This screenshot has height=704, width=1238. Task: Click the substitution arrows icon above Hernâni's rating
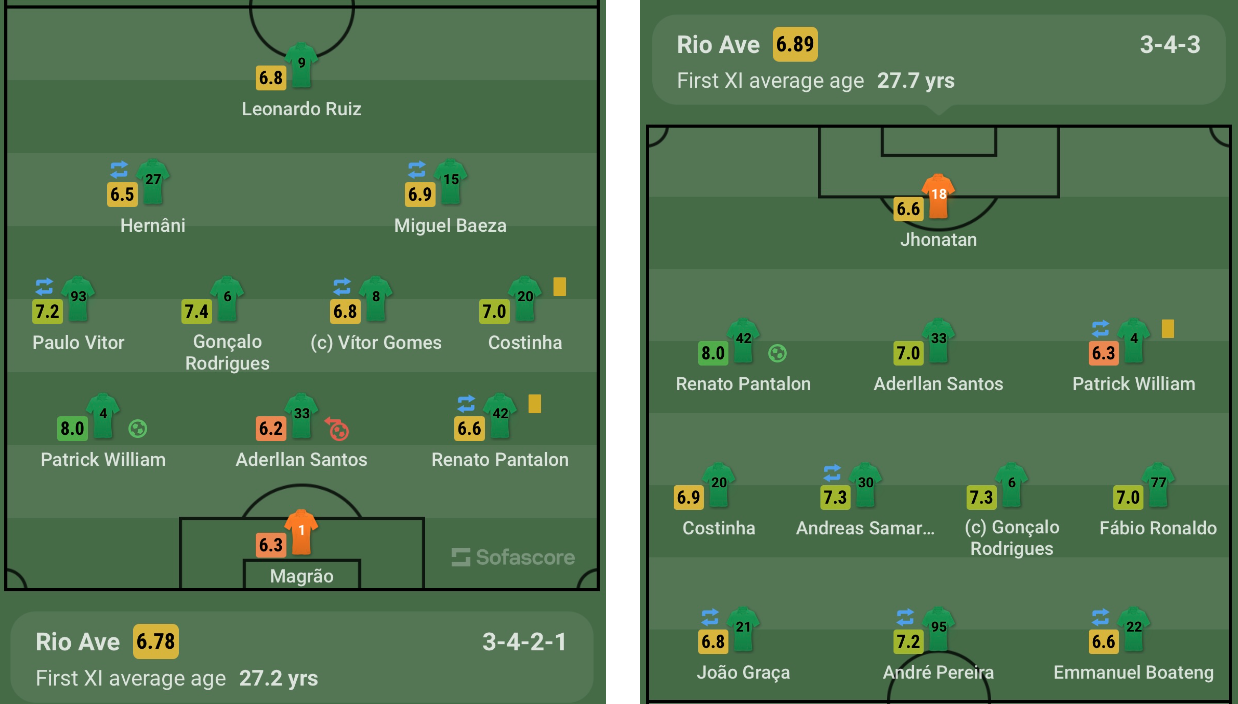(119, 169)
